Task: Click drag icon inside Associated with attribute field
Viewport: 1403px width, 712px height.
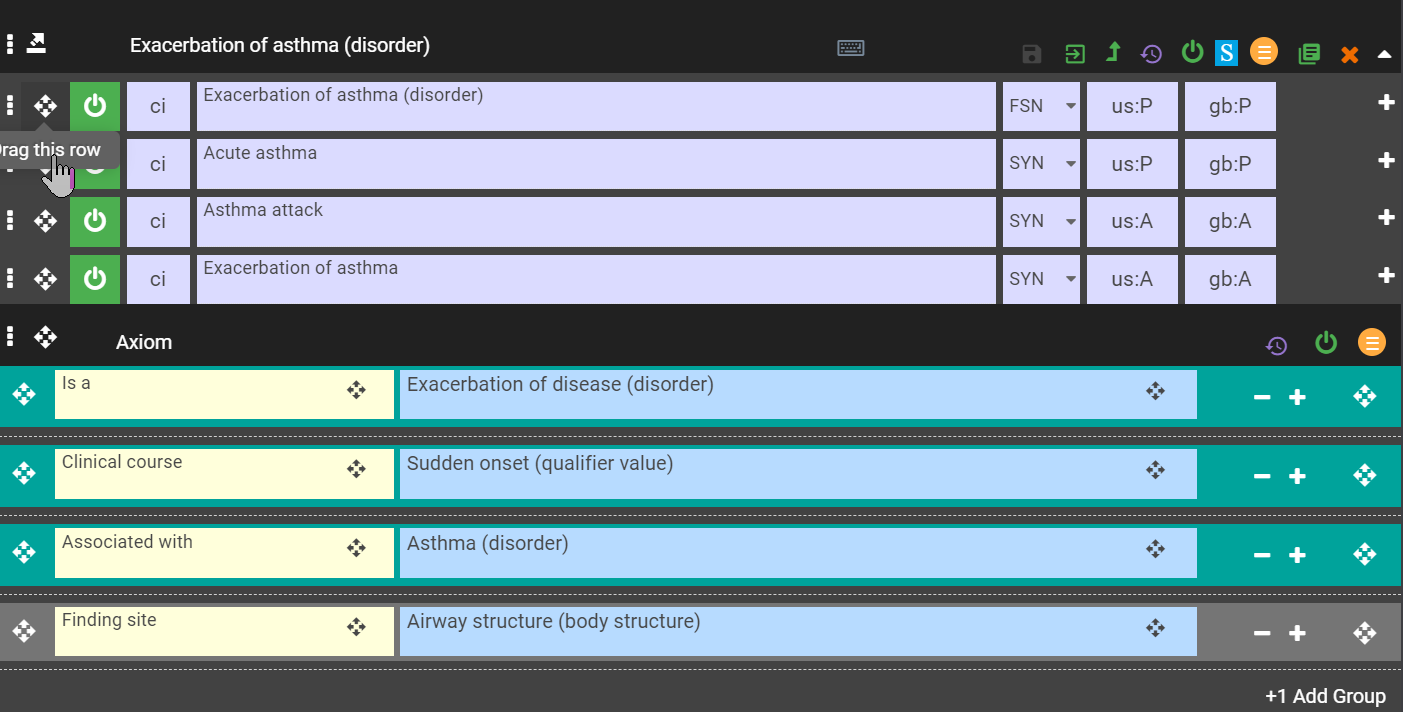Action: click(356, 548)
